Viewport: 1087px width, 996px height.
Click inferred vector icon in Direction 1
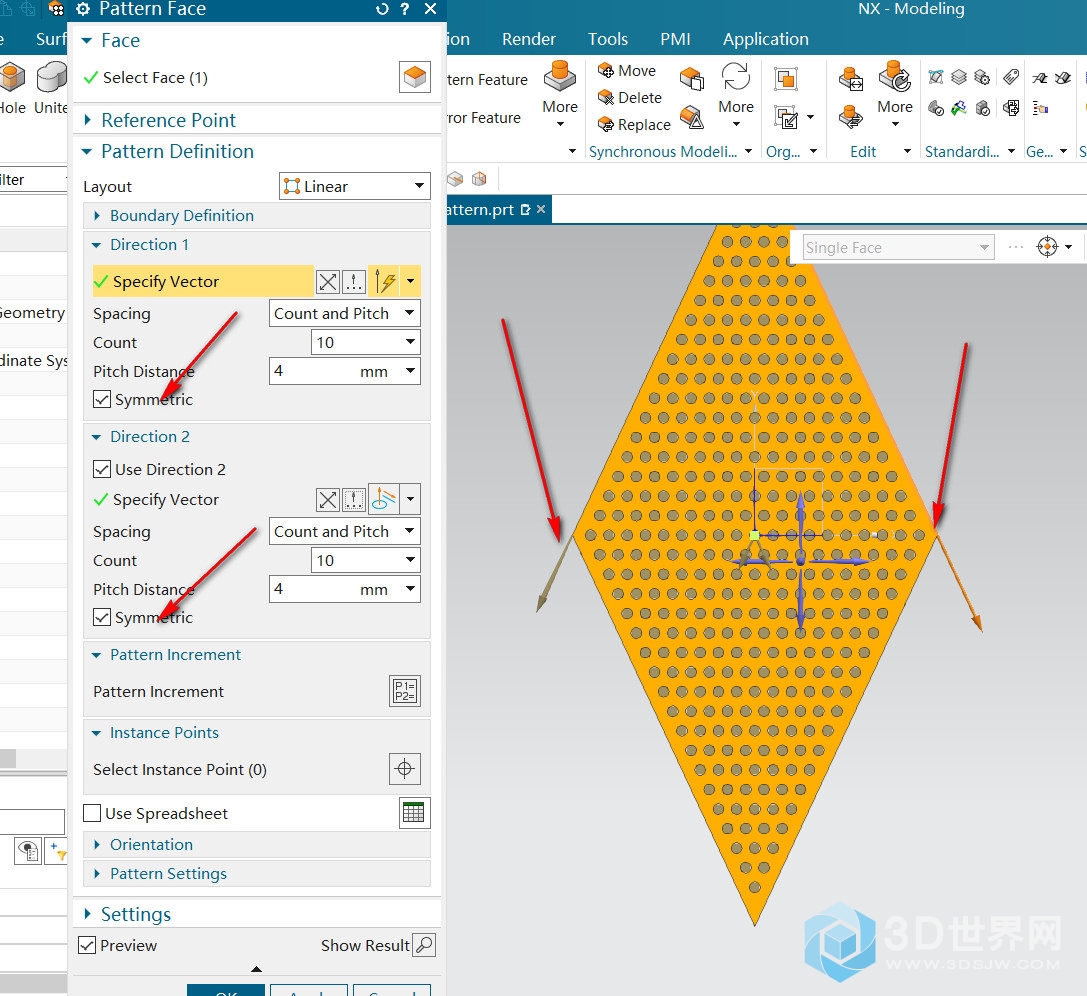[385, 281]
